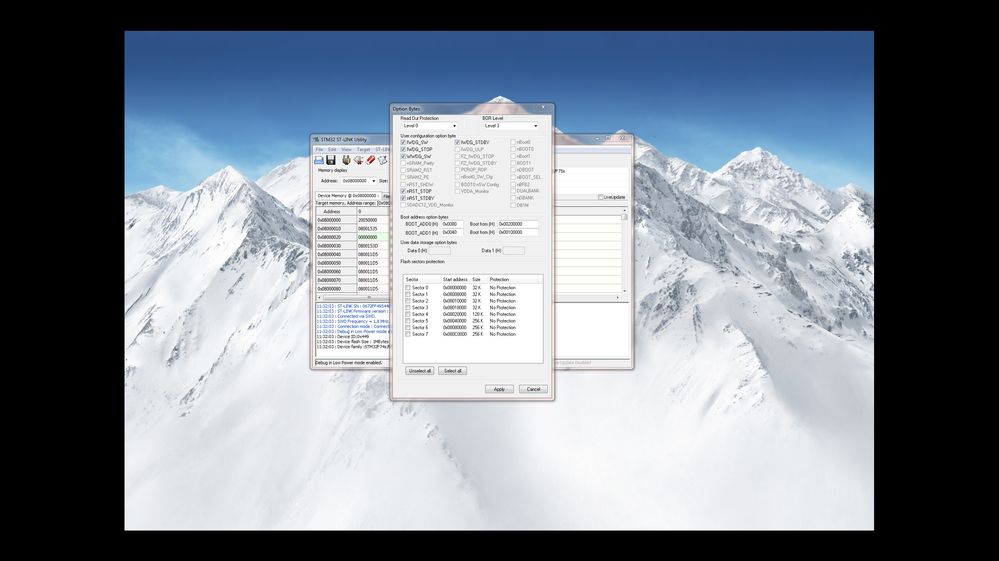Screen dimensions: 999x561
Task: Toggle the LiveUpdate checkbox in ST-LINK window
Action: coord(600,197)
